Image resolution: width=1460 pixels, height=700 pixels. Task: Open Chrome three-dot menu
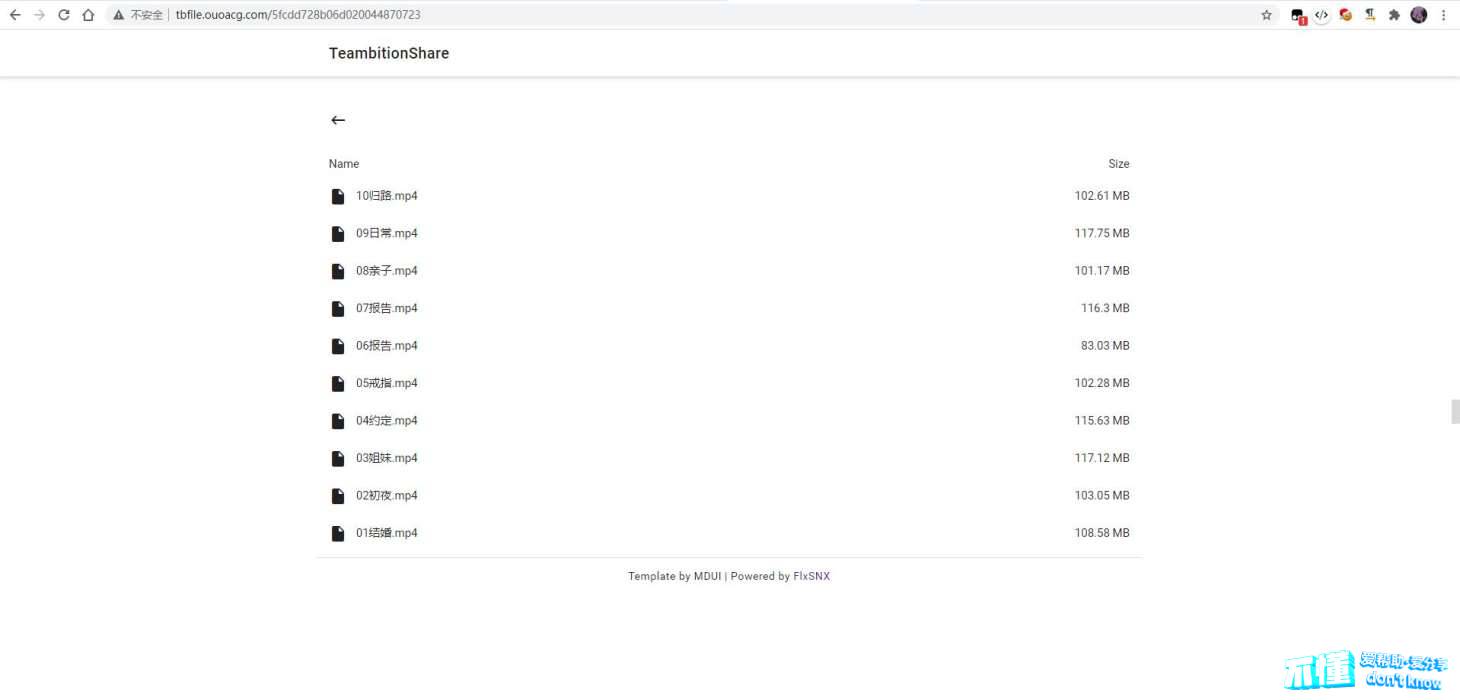1443,15
